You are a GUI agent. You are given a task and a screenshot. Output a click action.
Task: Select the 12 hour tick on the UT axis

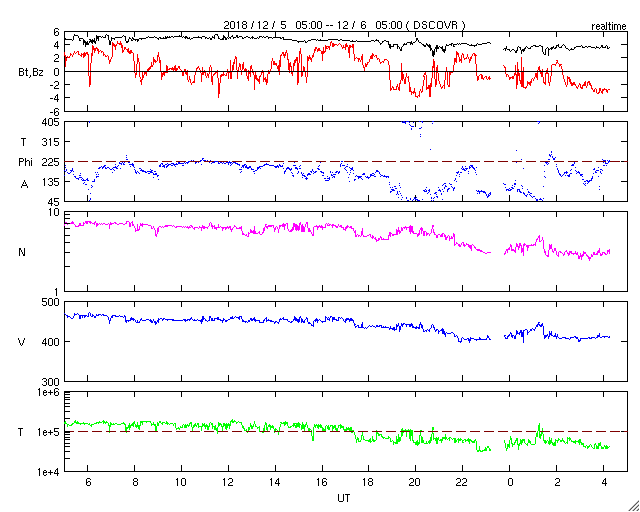(227, 483)
